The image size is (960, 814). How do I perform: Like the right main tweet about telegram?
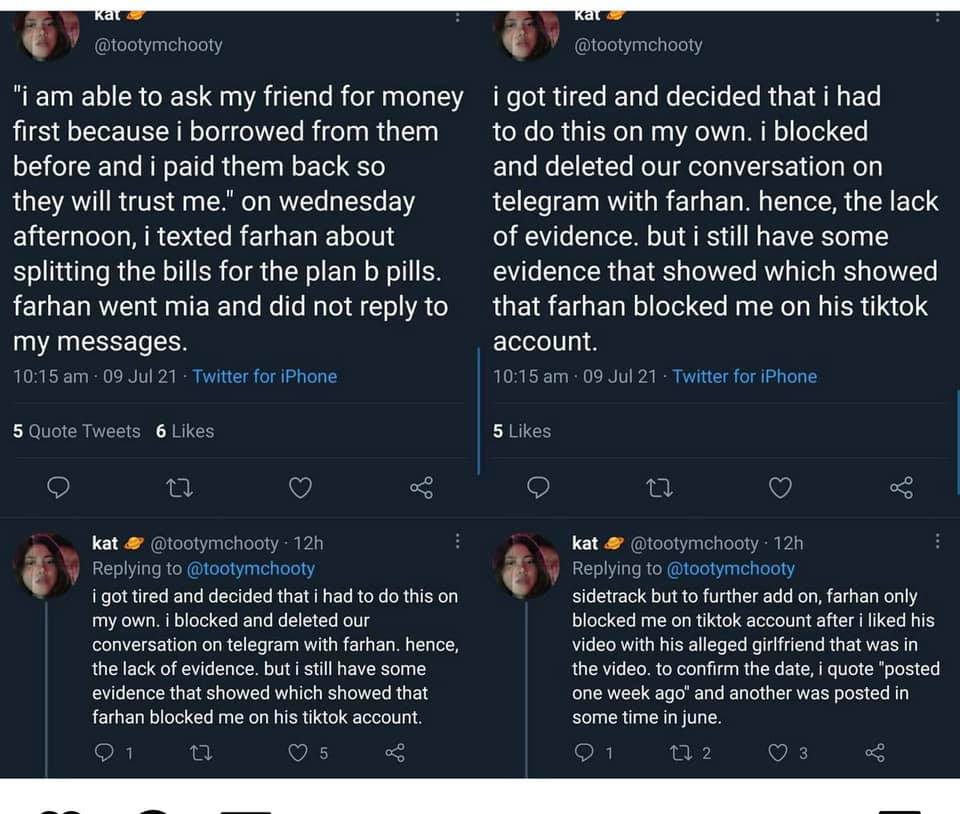(780, 488)
